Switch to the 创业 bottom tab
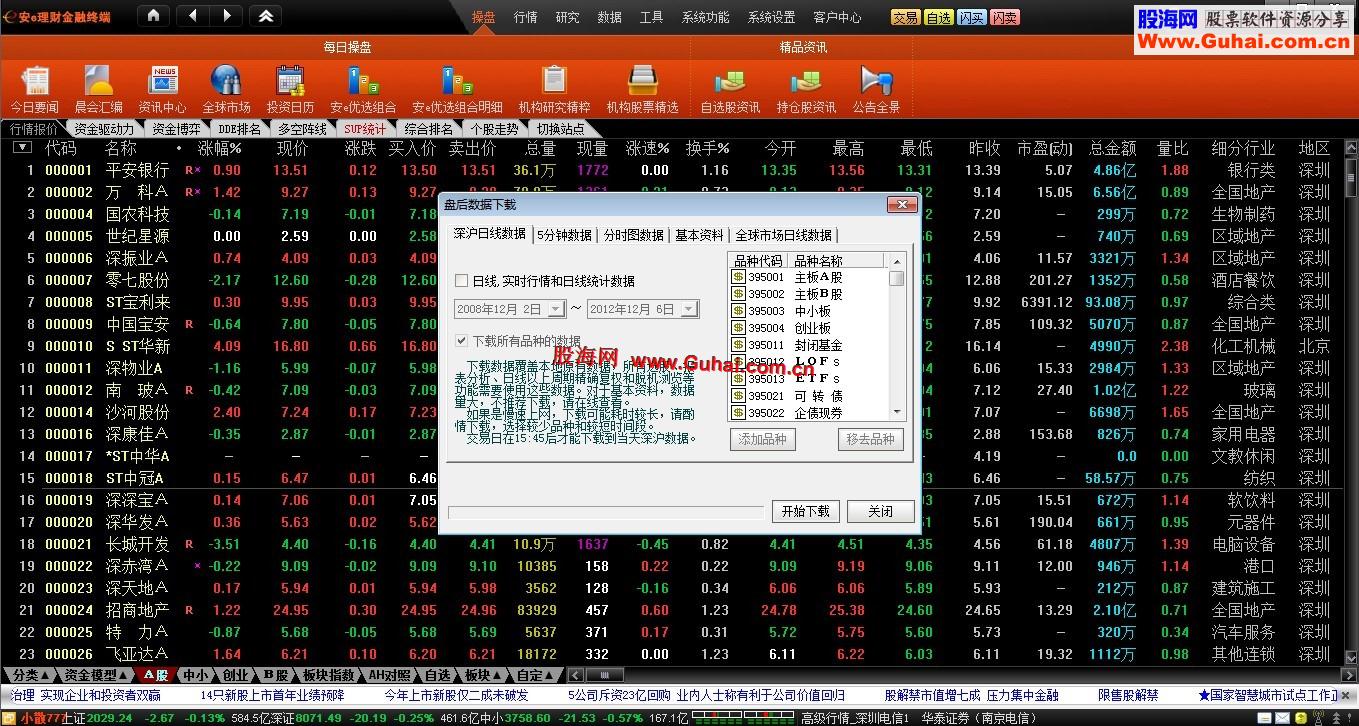Screen dimensions: 1359x726 tap(235, 675)
